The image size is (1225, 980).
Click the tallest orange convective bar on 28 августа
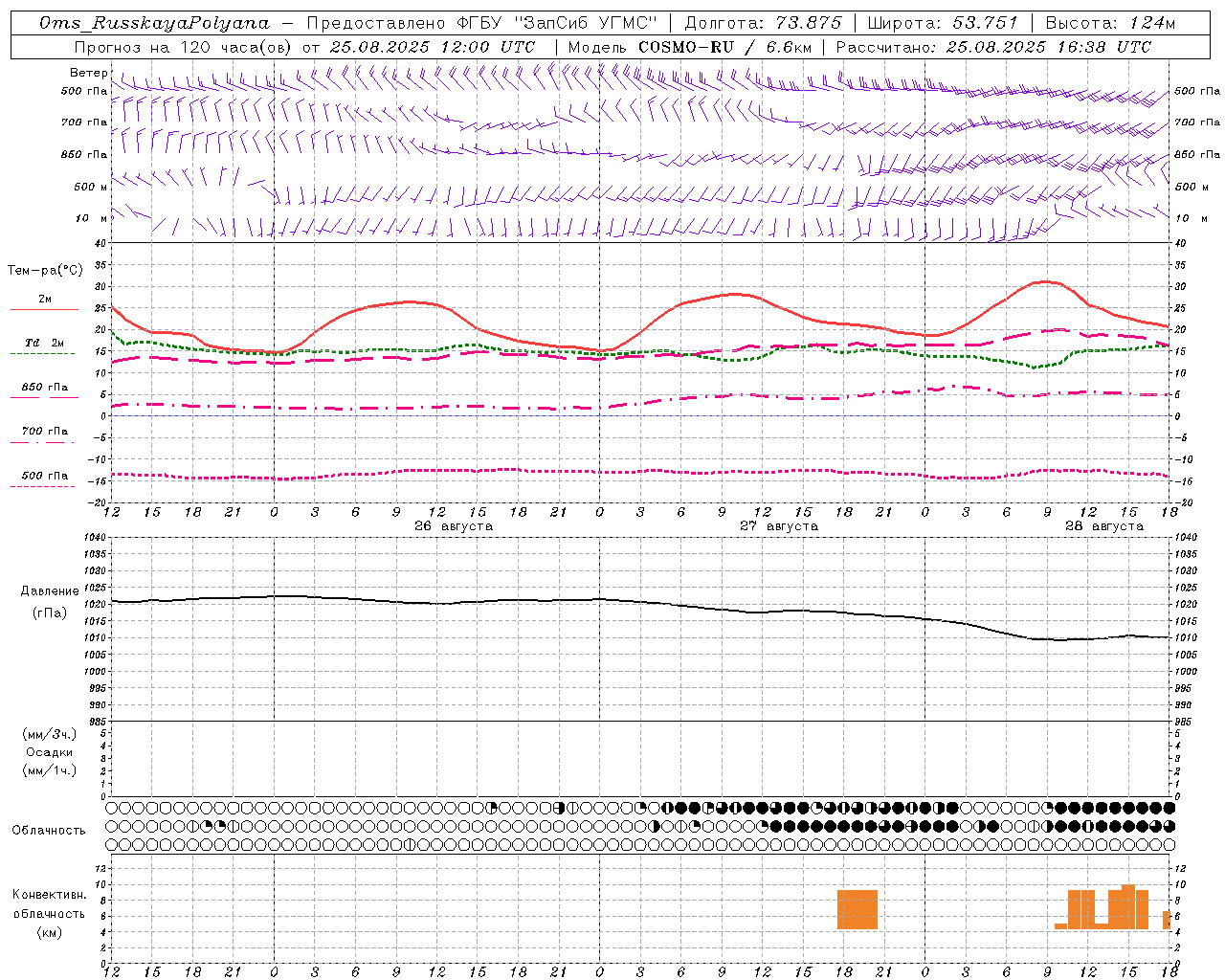click(x=1128, y=907)
